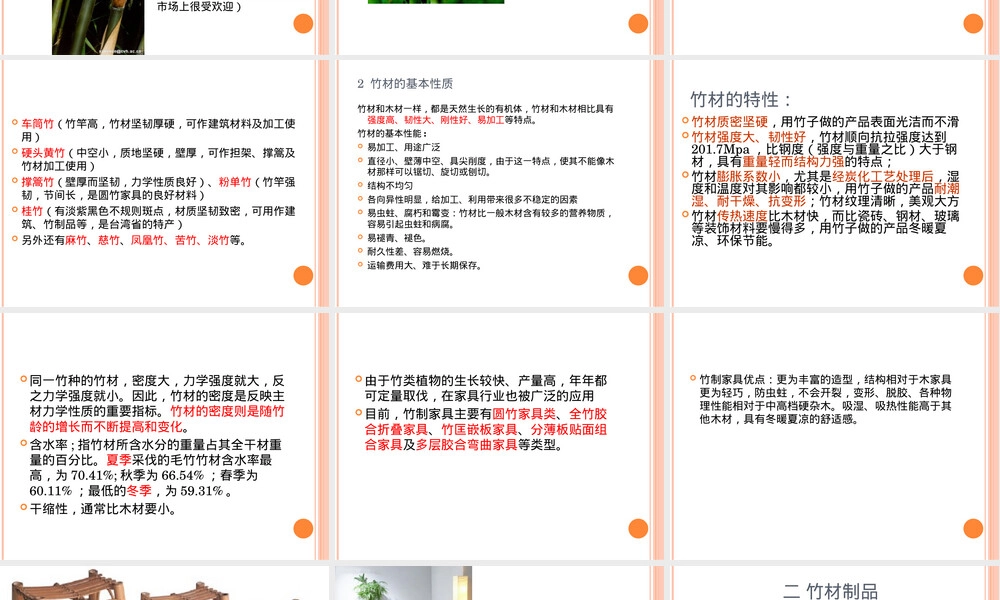Click the 硬头黄竹 bullet line
The width and height of the screenshot is (1000, 600).
pos(158,159)
